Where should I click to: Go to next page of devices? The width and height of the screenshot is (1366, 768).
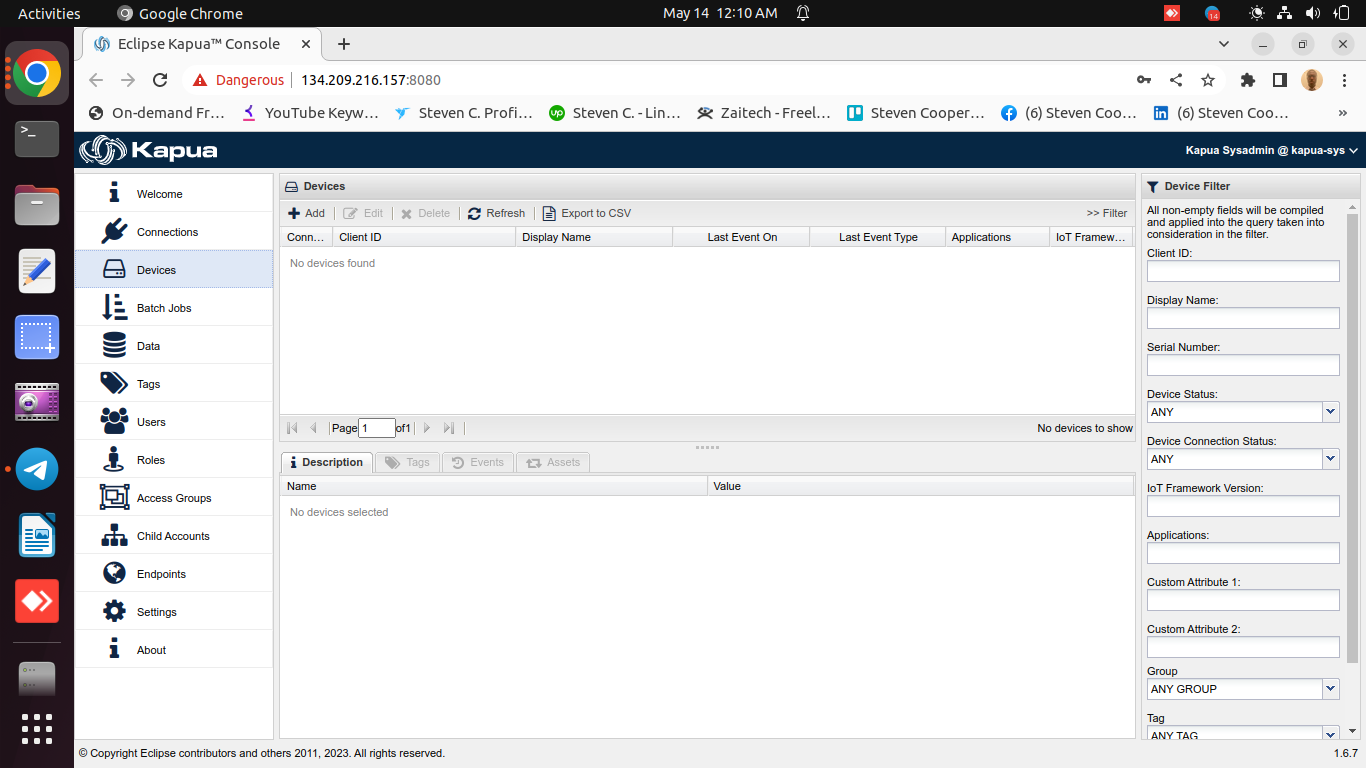point(427,428)
